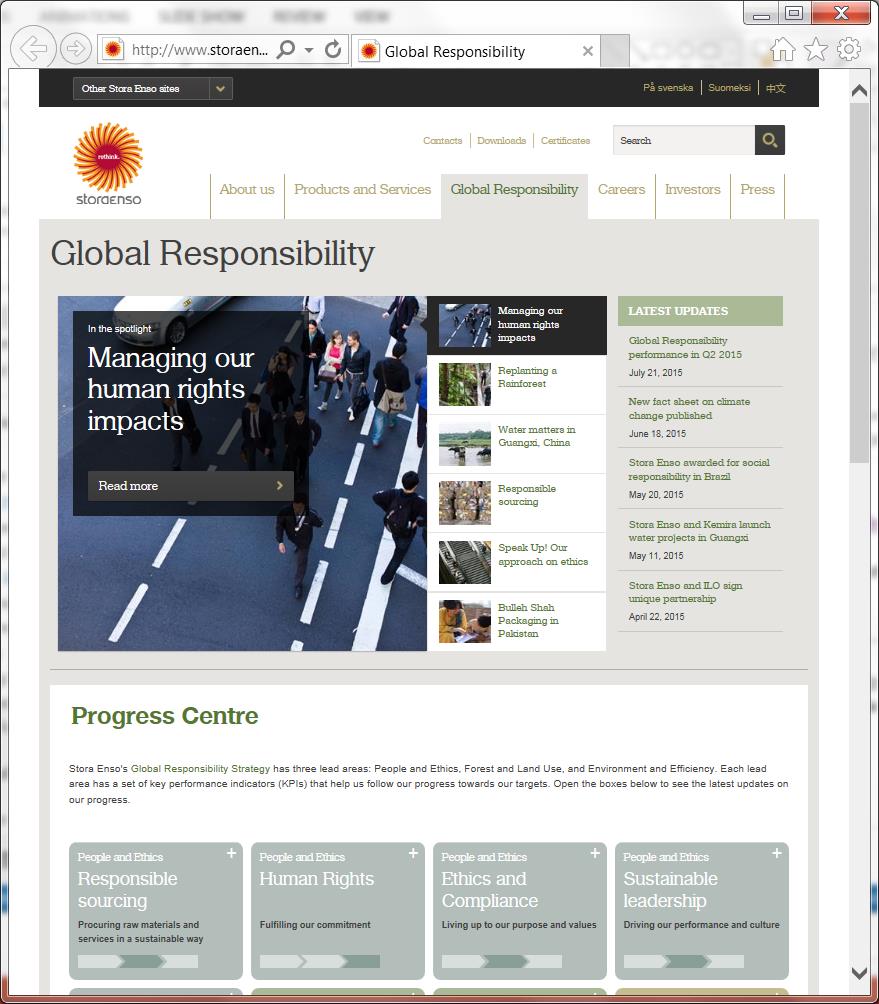Close the Global Responsibility browser tab
Viewport: 879px width, 1004px height.
[588, 51]
